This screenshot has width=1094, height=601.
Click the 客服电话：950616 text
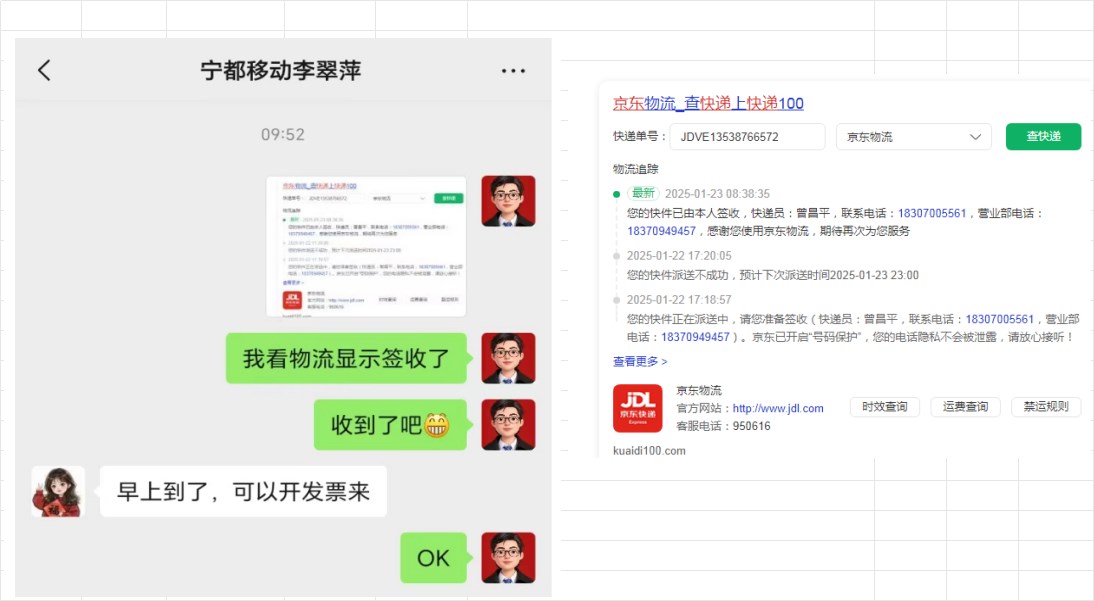point(724,426)
